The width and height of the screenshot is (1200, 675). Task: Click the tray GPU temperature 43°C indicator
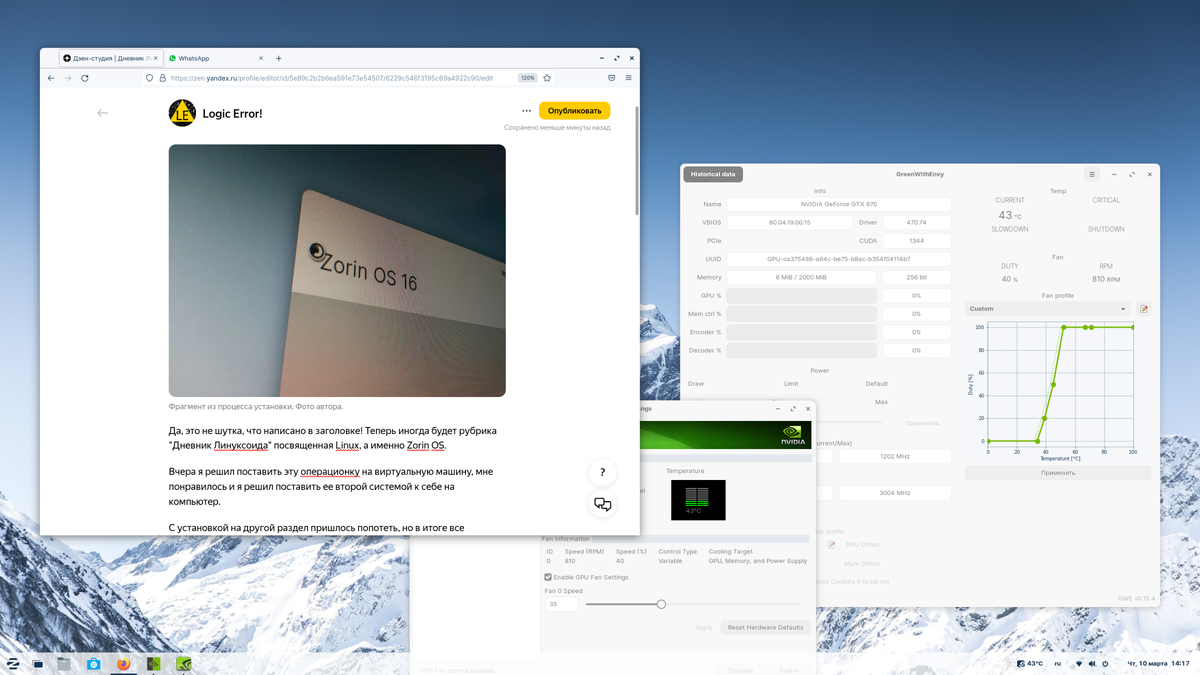pos(1030,663)
